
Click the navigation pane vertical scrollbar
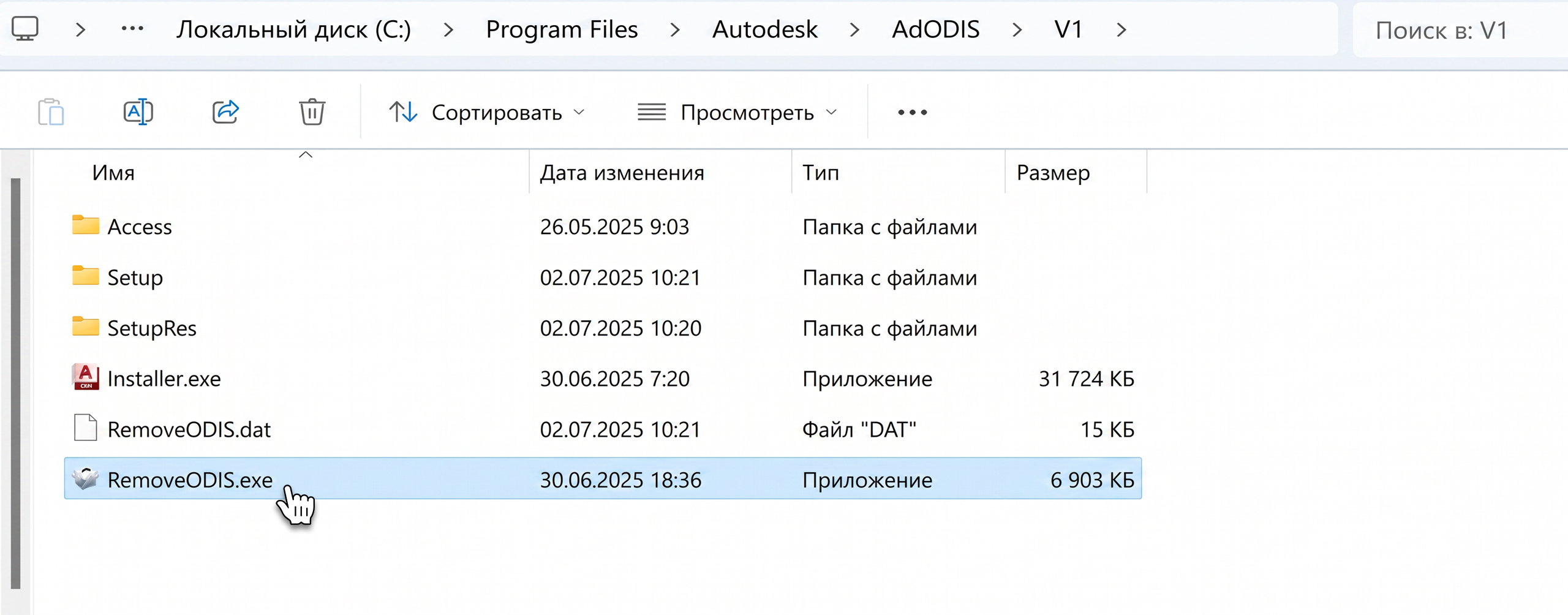[x=16, y=383]
